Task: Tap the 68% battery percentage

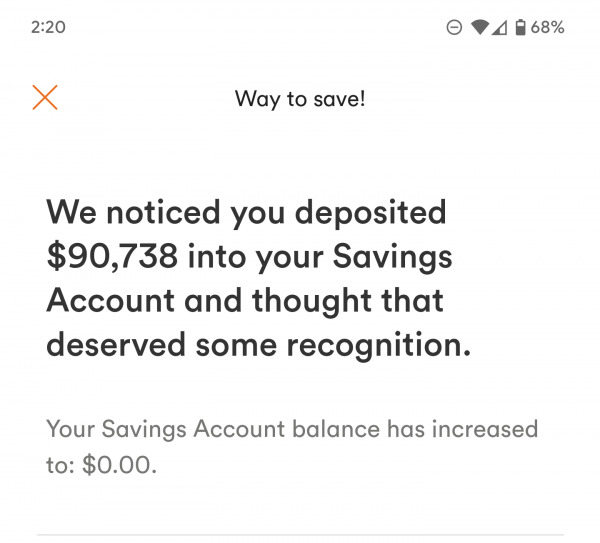Action: pos(547,28)
